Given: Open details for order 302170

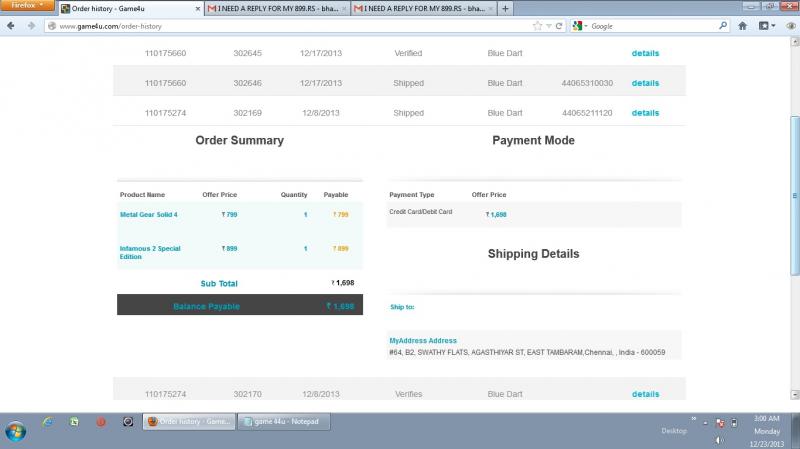Looking at the screenshot, I should pos(645,394).
